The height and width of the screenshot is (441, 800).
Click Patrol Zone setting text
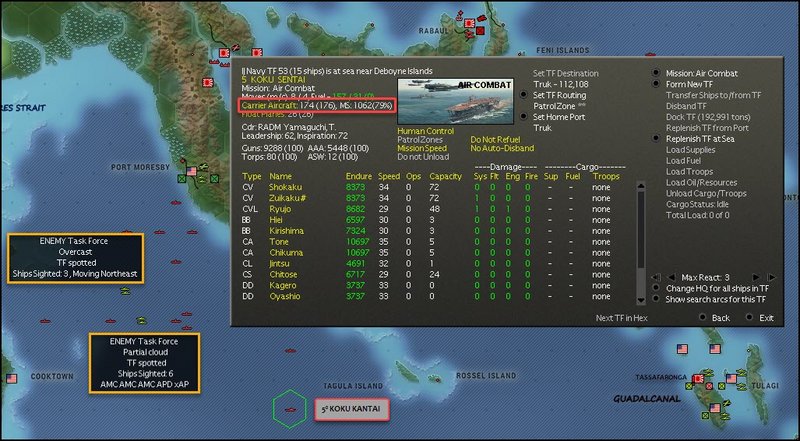[554, 106]
